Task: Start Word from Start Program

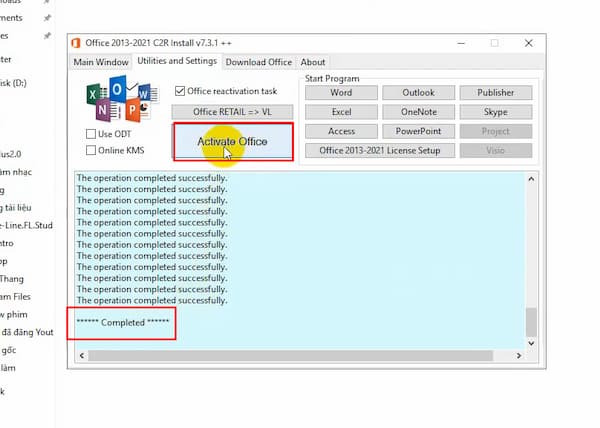Action: pyautogui.click(x=341, y=93)
